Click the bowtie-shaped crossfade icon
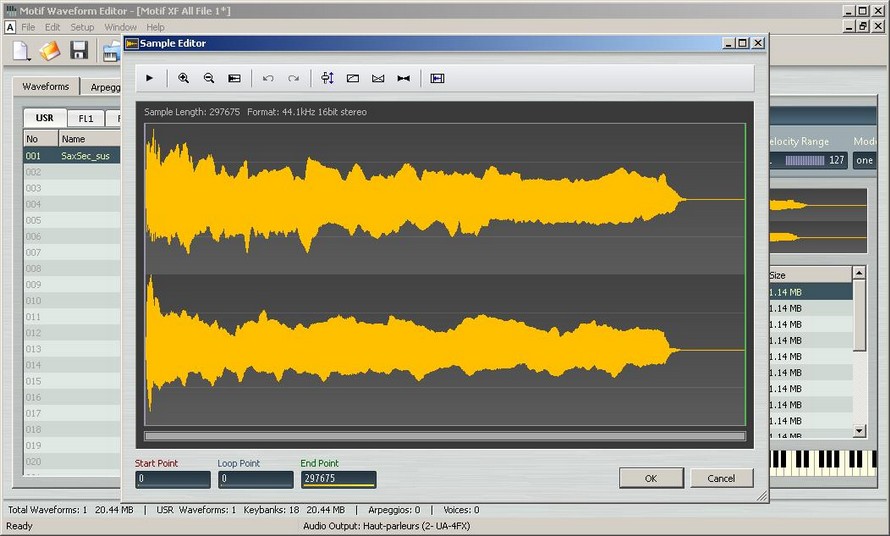Viewport: 890px width, 536px height. [x=403, y=78]
